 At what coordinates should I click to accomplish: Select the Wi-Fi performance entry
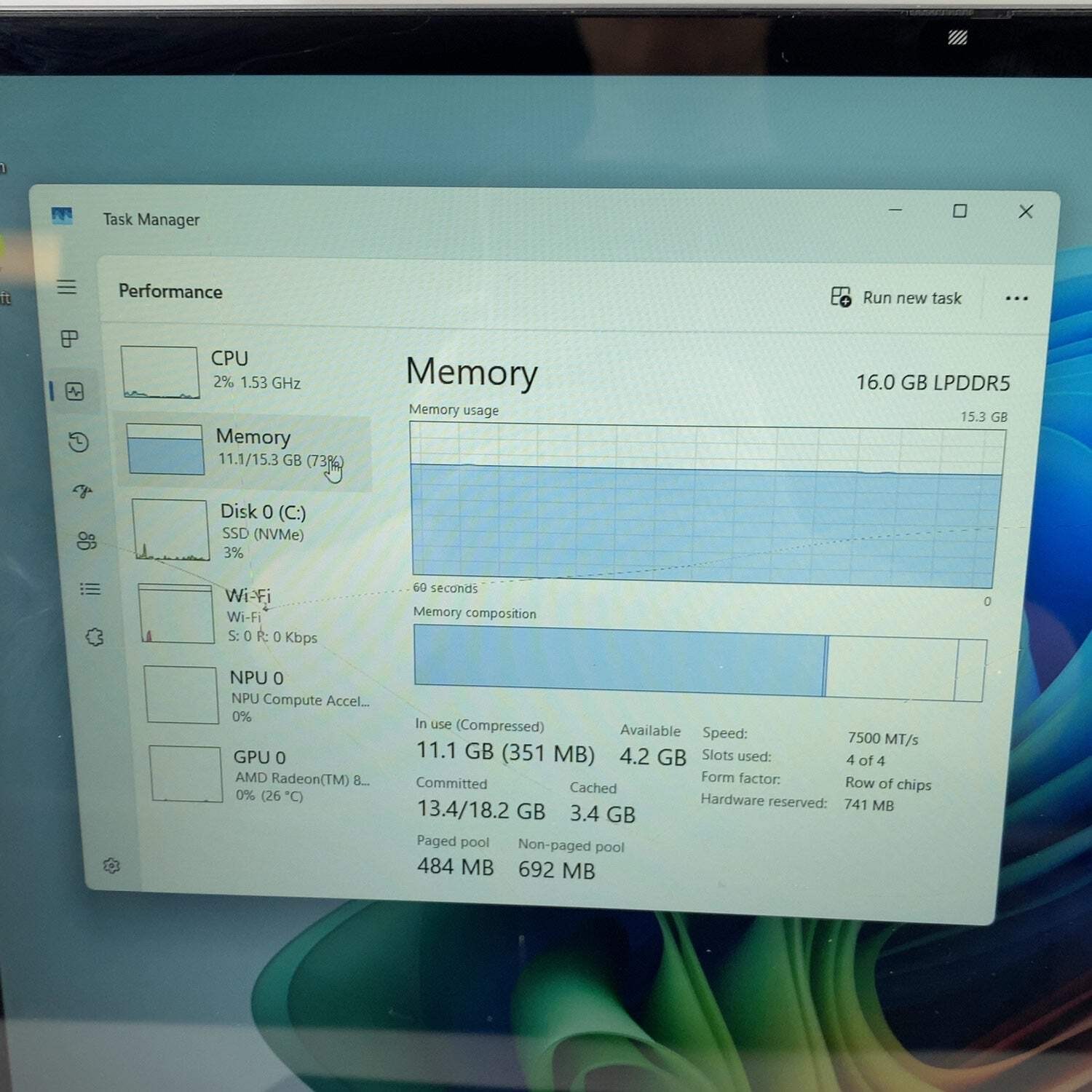tap(255, 615)
